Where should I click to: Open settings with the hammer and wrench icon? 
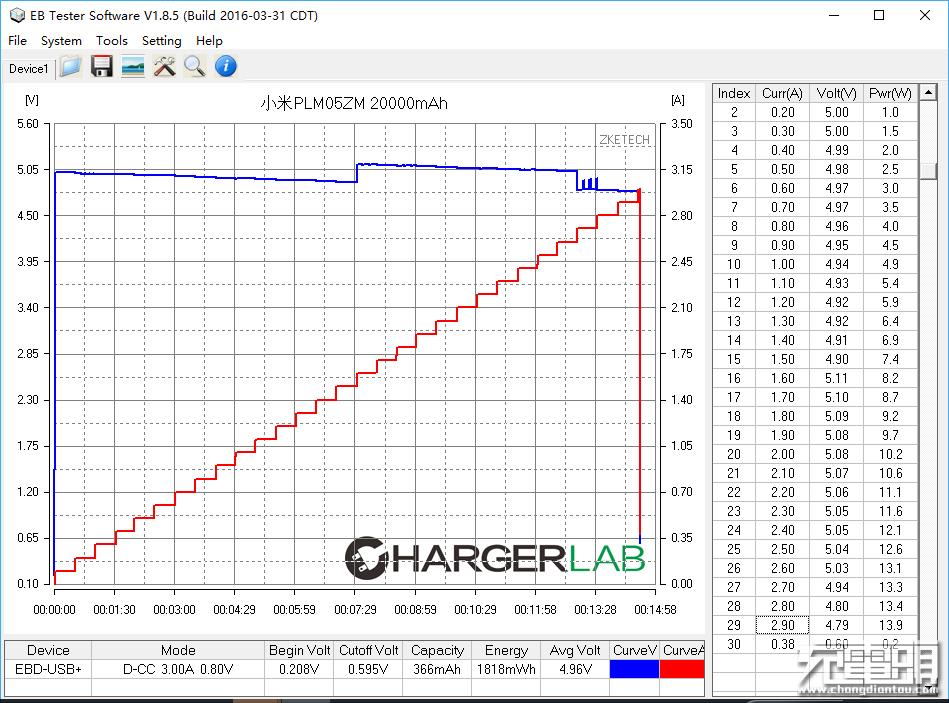click(x=164, y=67)
